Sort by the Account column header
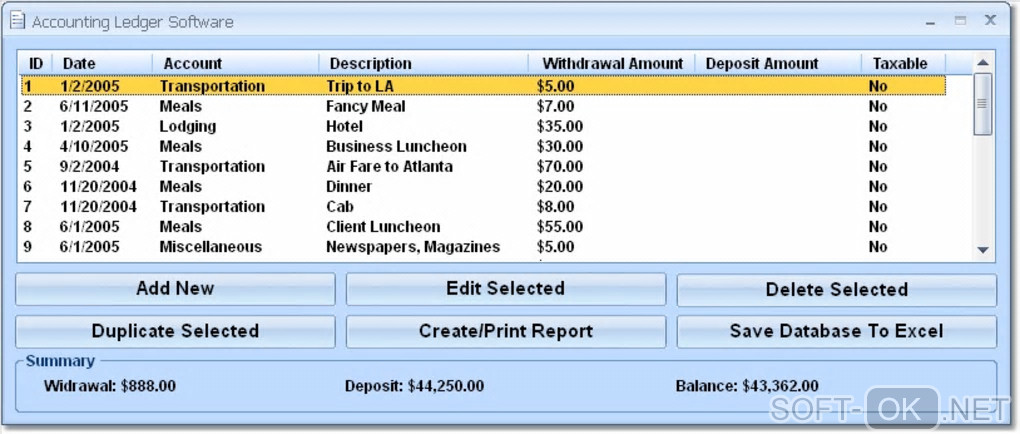The width and height of the screenshot is (1020, 434). click(235, 64)
